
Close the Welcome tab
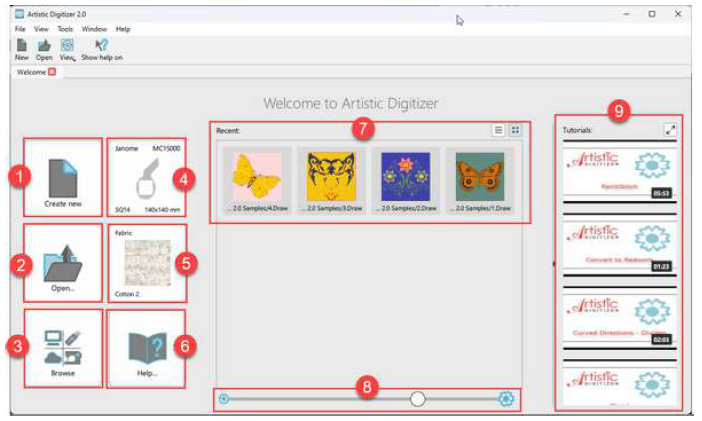click(x=51, y=72)
